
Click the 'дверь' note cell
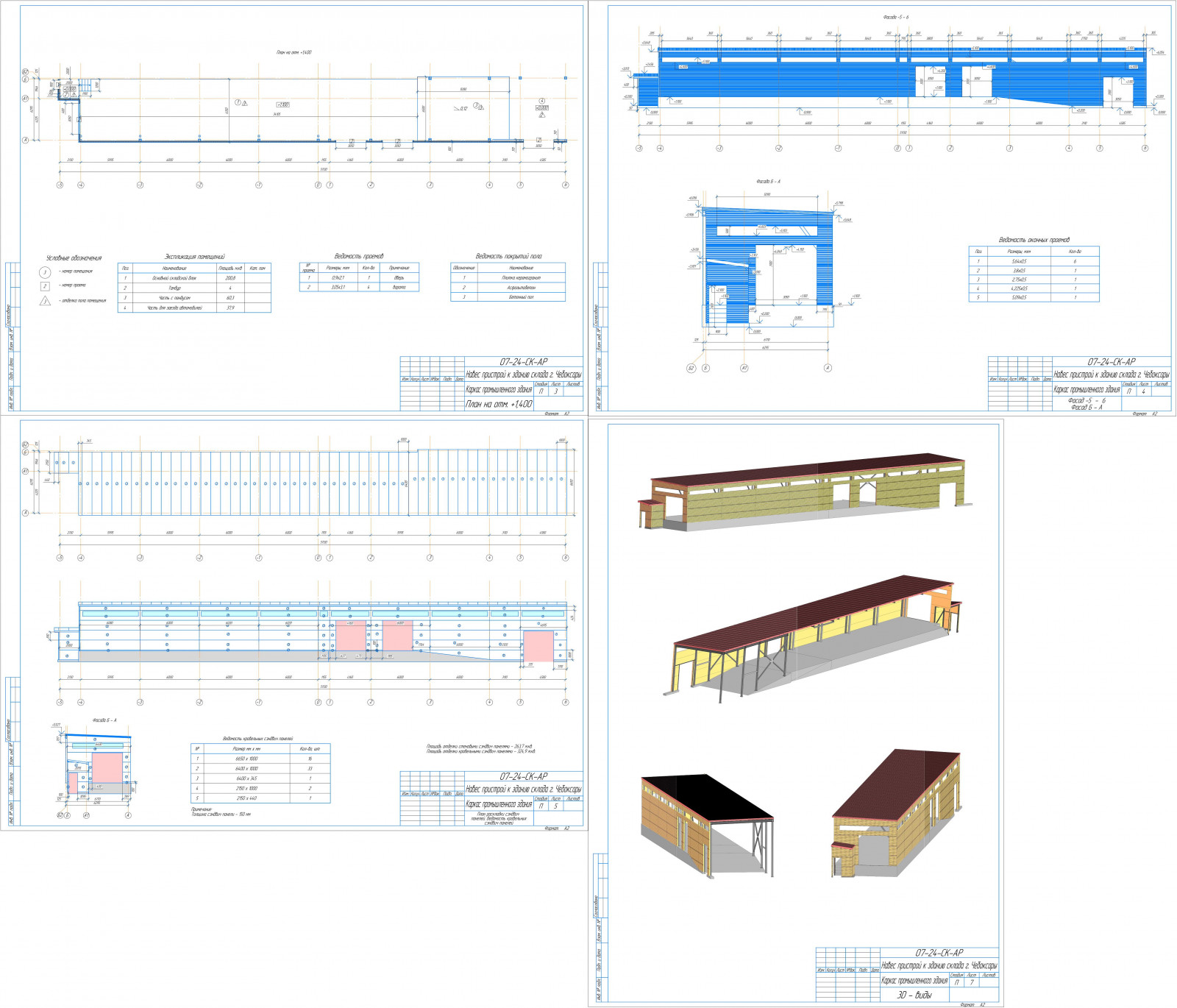click(x=399, y=277)
